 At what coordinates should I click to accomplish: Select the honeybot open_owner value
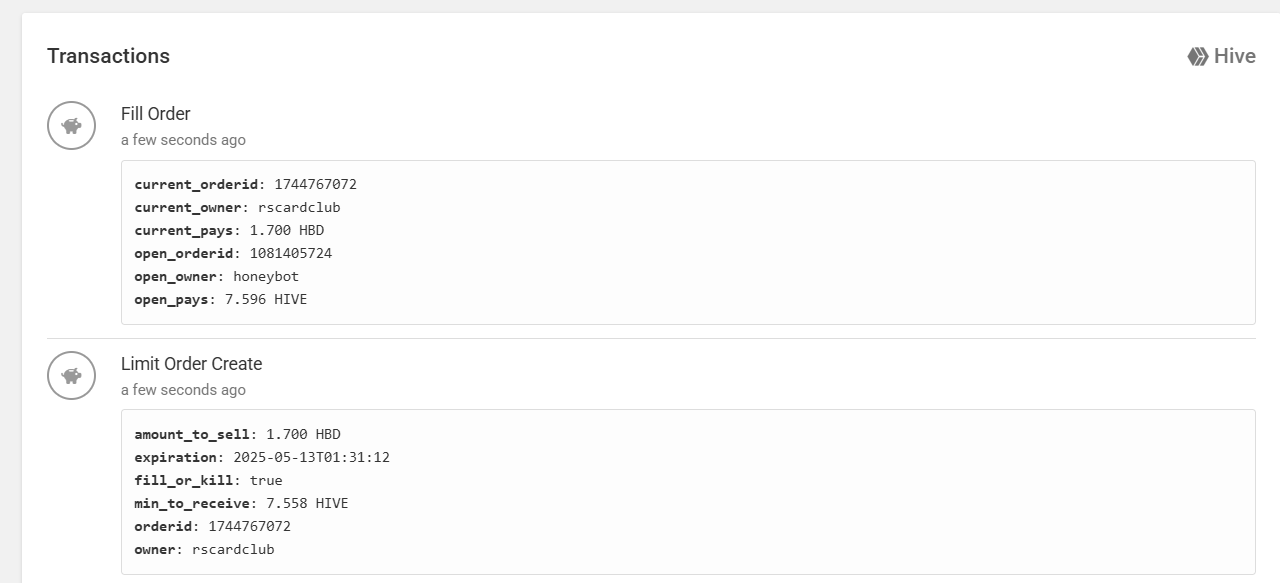pyautogui.click(x=266, y=277)
